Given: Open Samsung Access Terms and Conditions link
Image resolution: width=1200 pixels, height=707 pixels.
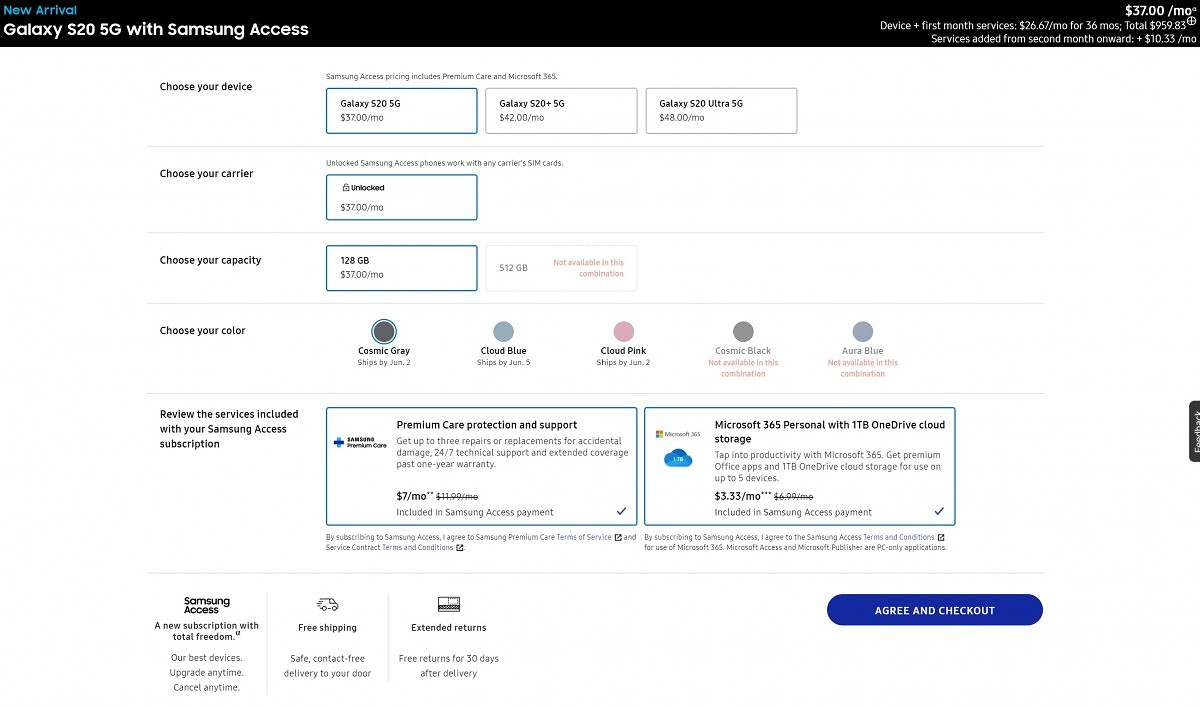Looking at the screenshot, I should point(898,537).
